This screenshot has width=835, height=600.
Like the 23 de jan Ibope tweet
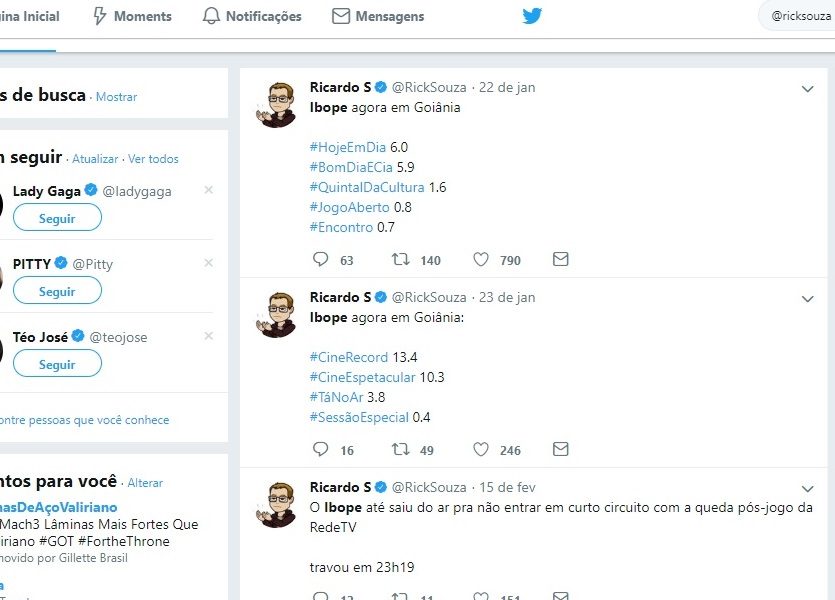coord(481,450)
